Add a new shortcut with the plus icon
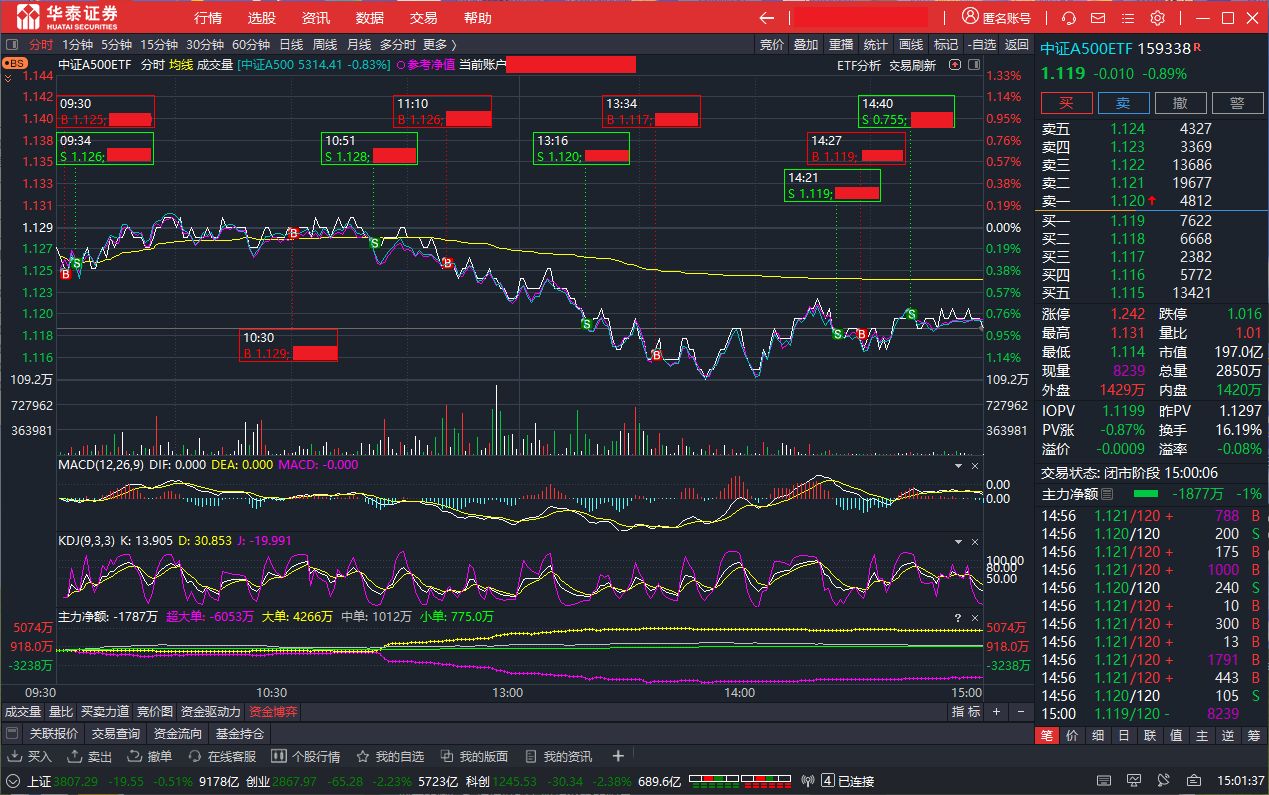Viewport: 1269px width, 795px height. point(618,757)
